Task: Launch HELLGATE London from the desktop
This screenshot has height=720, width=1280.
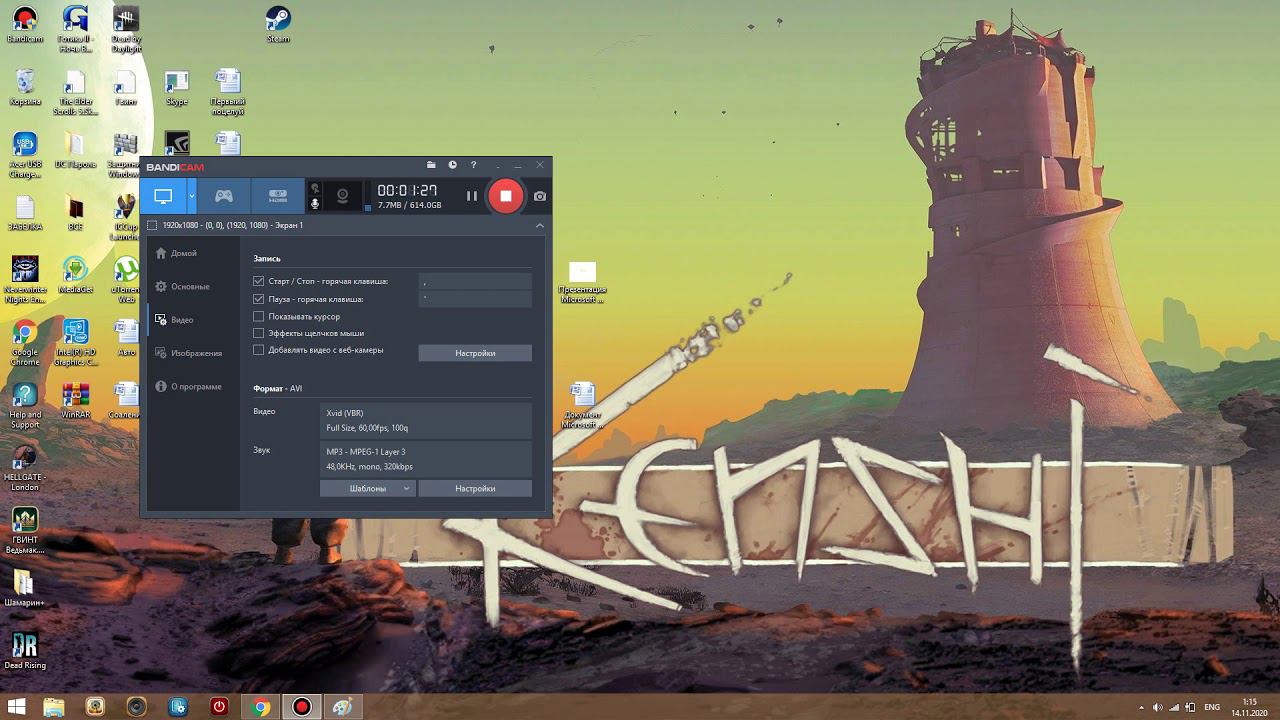Action: [x=24, y=468]
